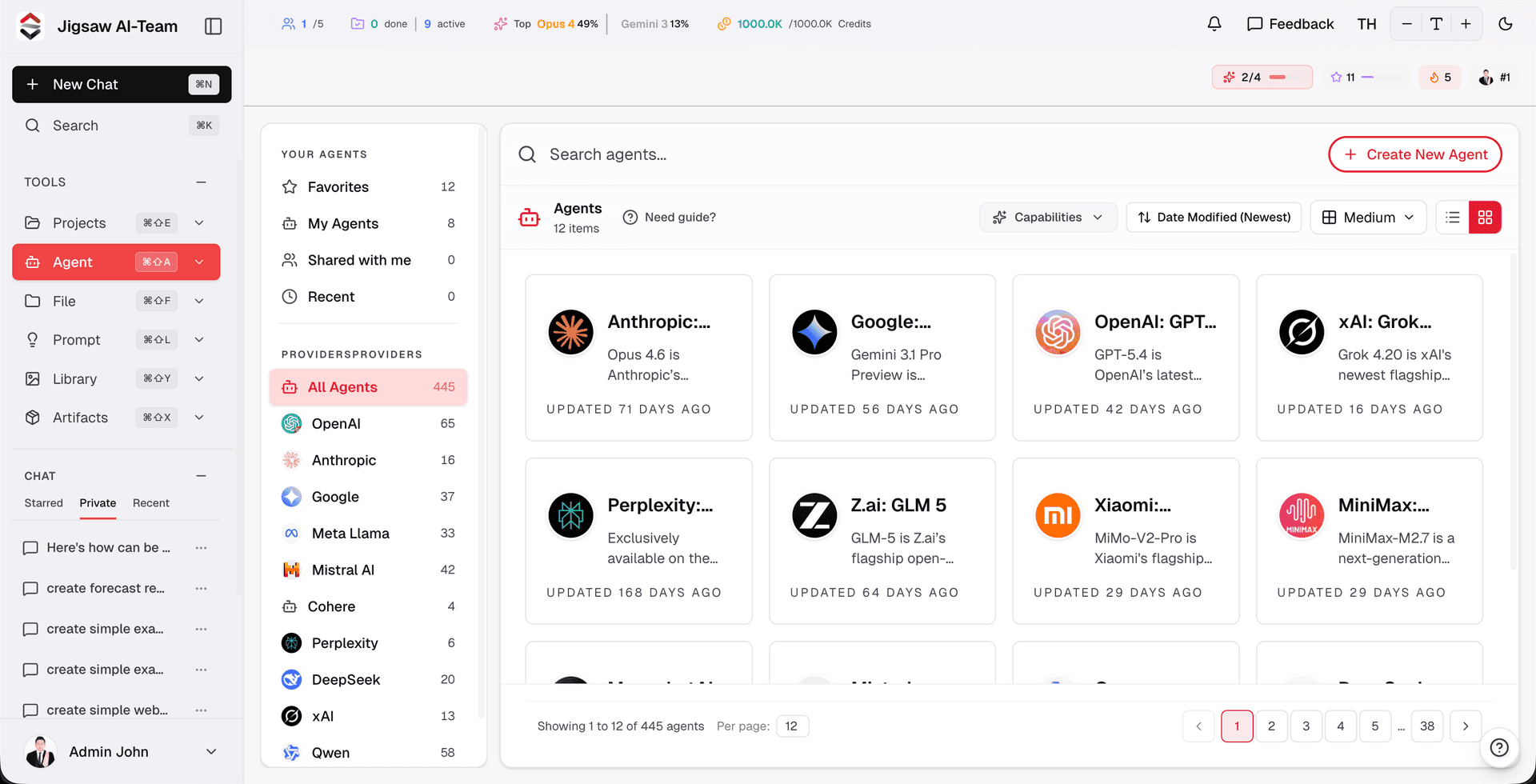Image resolution: width=1536 pixels, height=784 pixels.
Task: Click the rank #1 avatar badge
Action: pos(1494,78)
